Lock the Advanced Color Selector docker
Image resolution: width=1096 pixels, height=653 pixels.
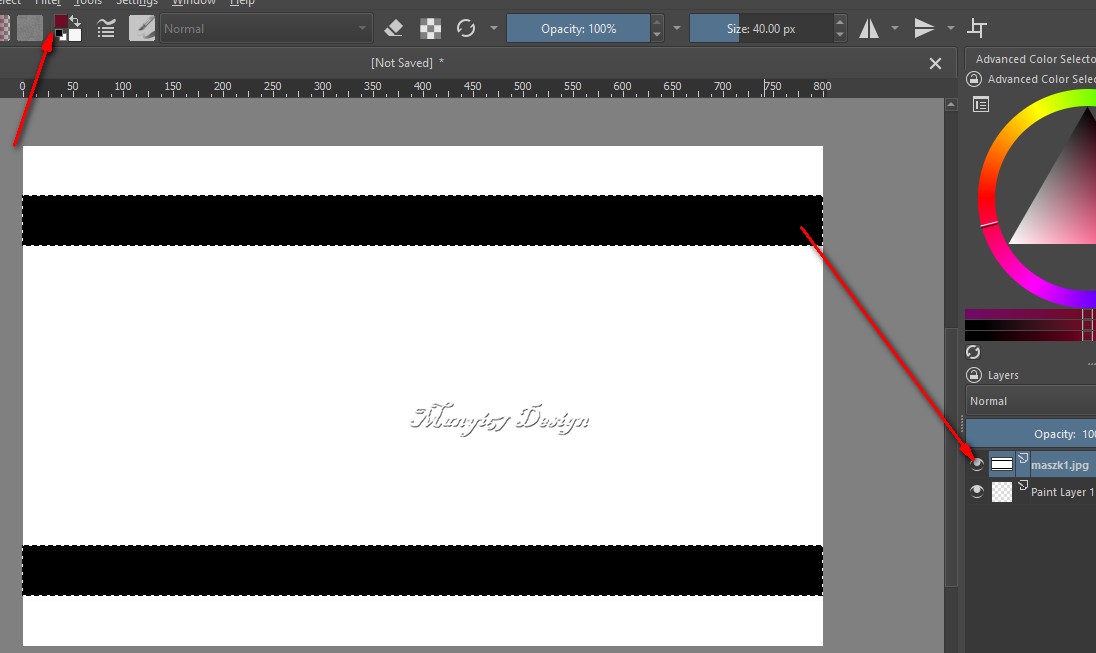[x=974, y=79]
